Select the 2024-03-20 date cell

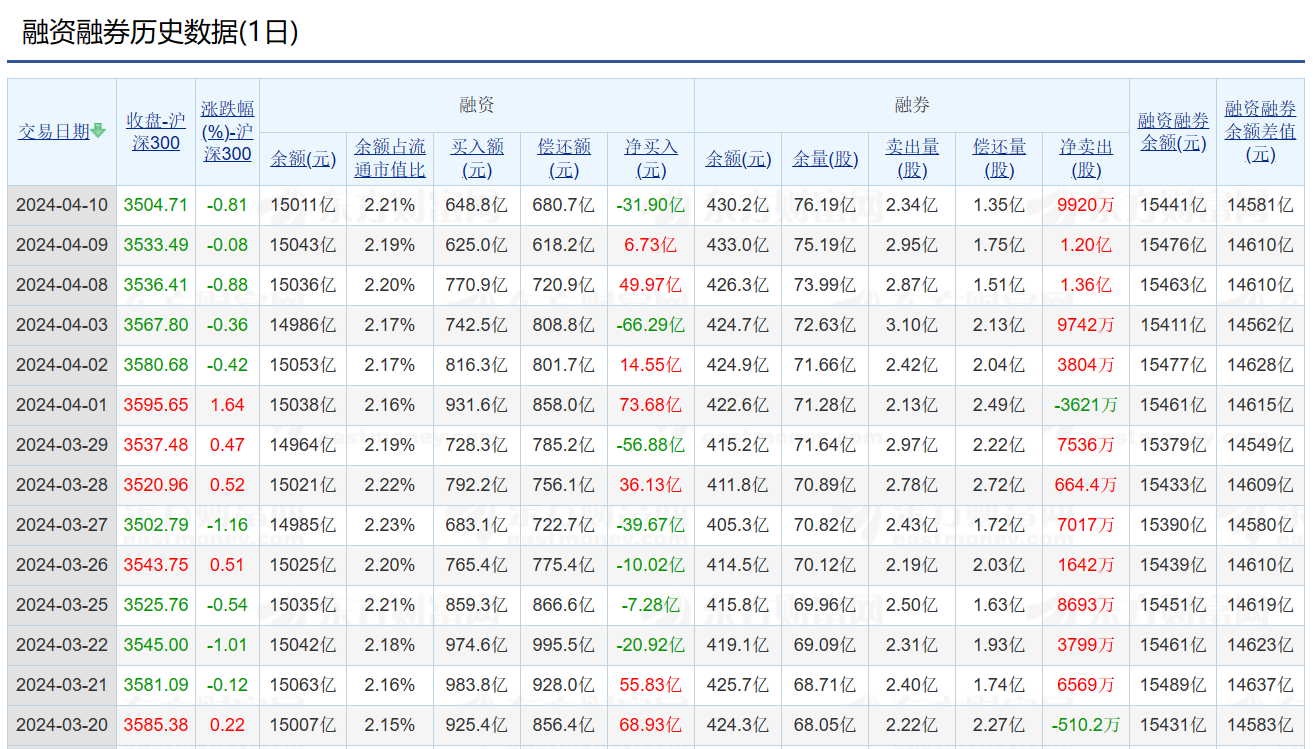(x=62, y=725)
